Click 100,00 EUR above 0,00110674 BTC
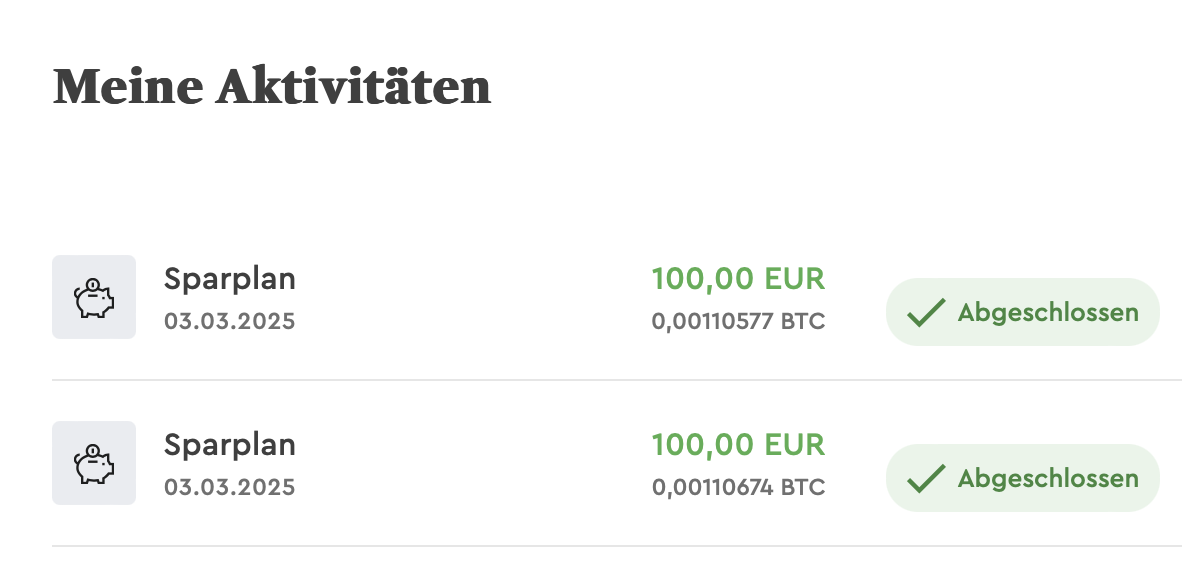The image size is (1182, 586). click(x=738, y=444)
